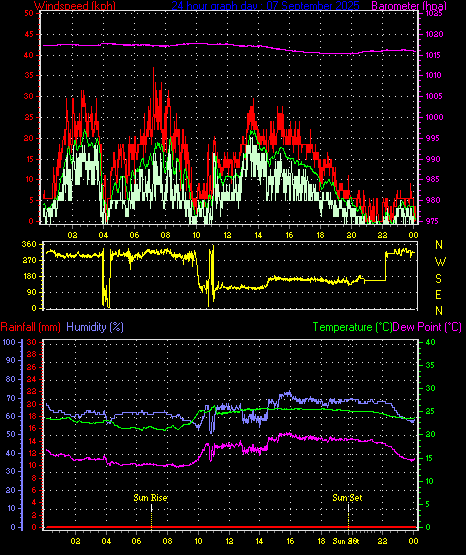Viewport: 466px width, 555px height.
Task: Click the blue 90 humidity axis value
Action: [x=11, y=360]
